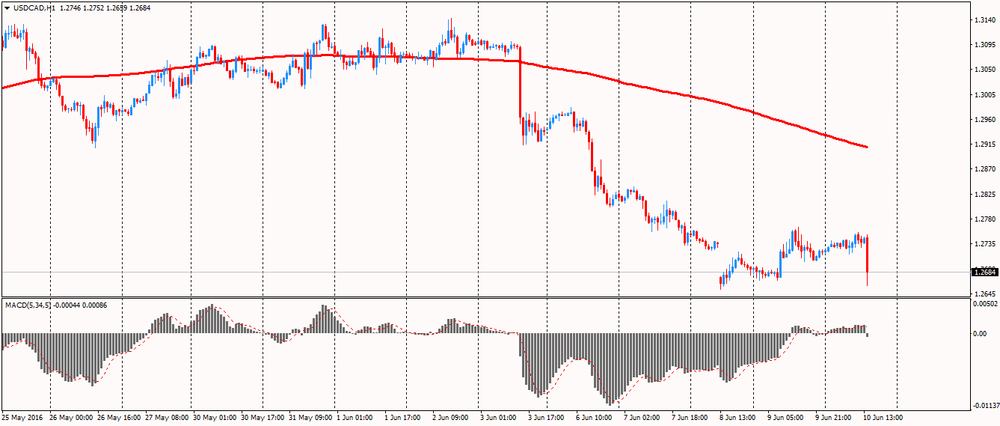Click the 7 Jun 18:00 time label
The width and height of the screenshot is (1000, 426).
691,418
